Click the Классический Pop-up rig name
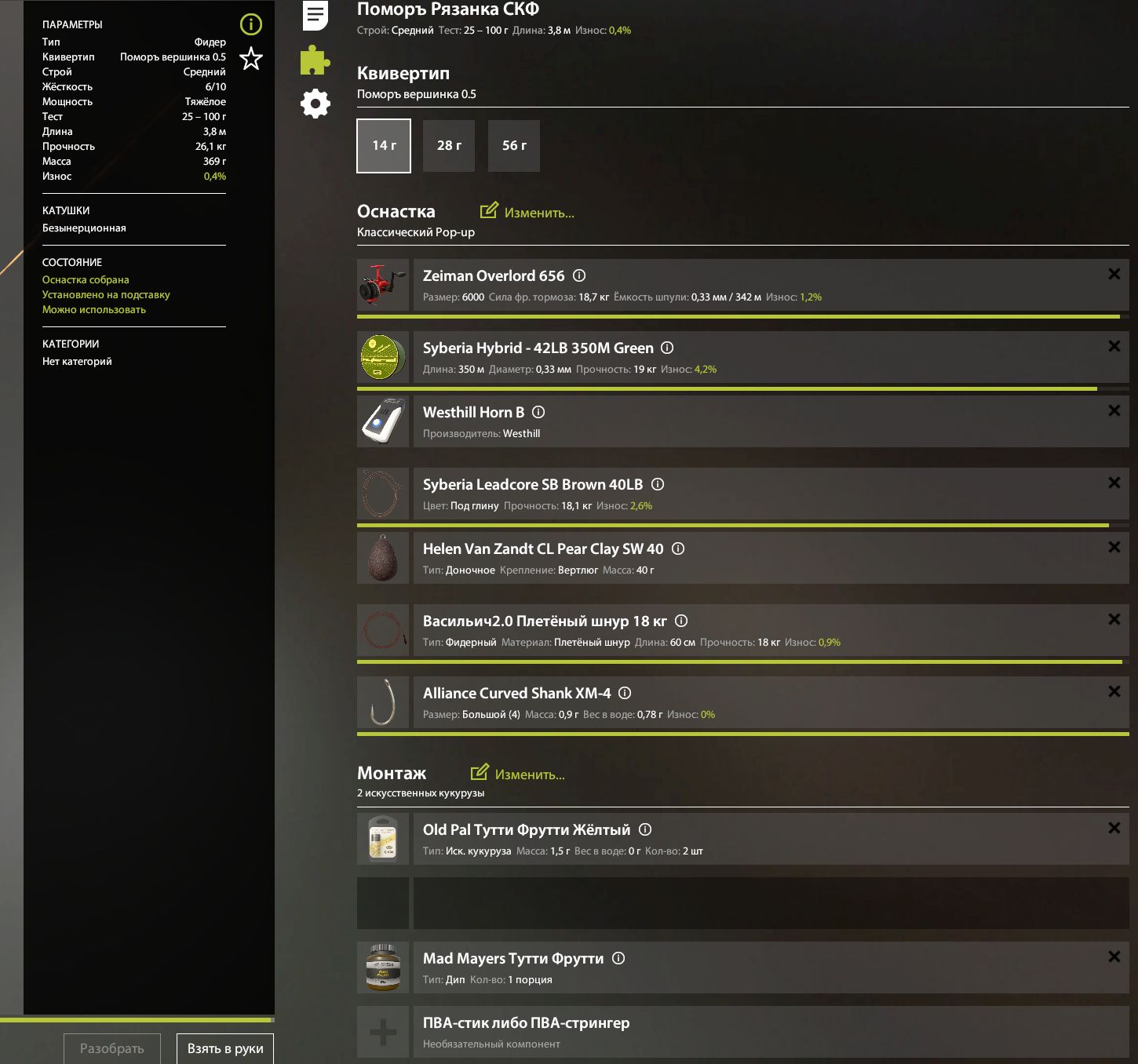 (416, 232)
